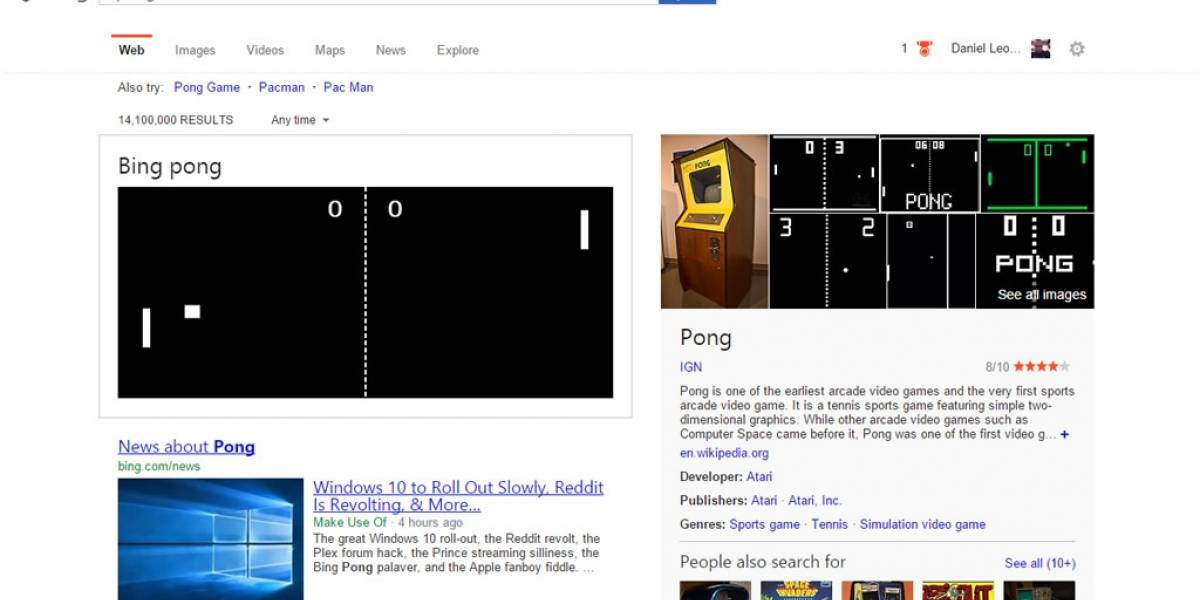Click the People also search for heading
The height and width of the screenshot is (600, 1200).
763,562
